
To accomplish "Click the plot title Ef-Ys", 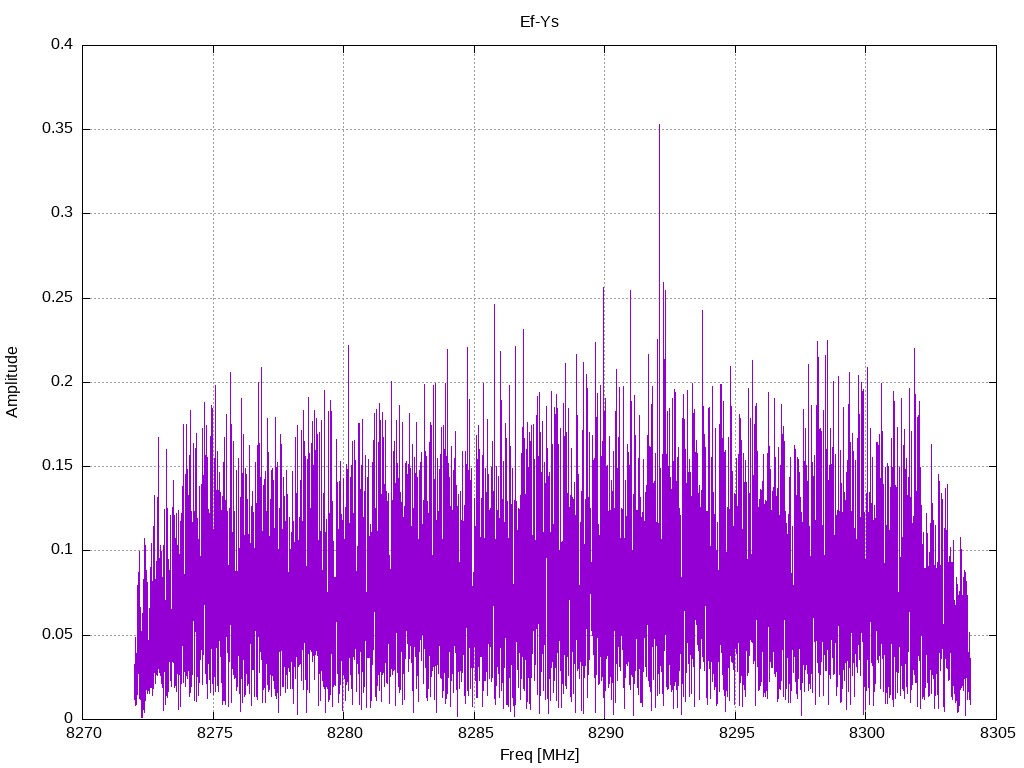I will (x=539, y=21).
